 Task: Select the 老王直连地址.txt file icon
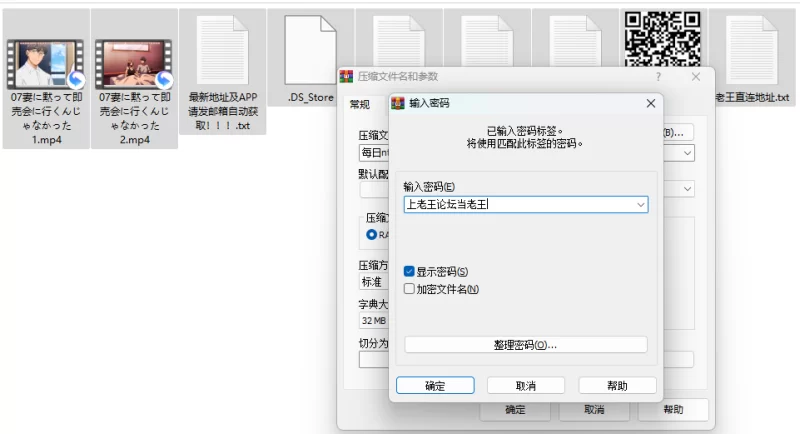coord(752,51)
